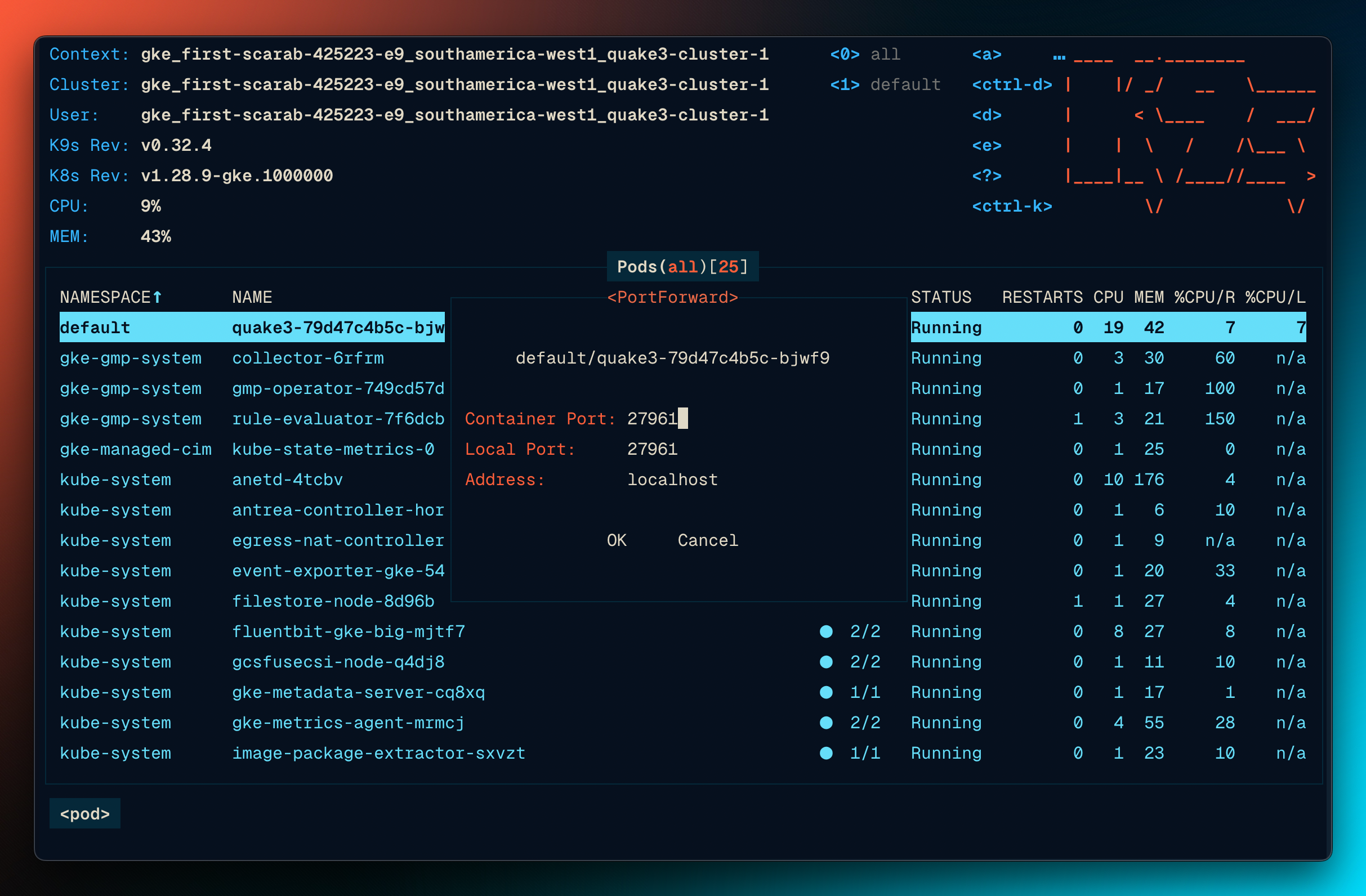Click the <PortForward> dialog heading
This screenshot has width=1366, height=896.
672,297
